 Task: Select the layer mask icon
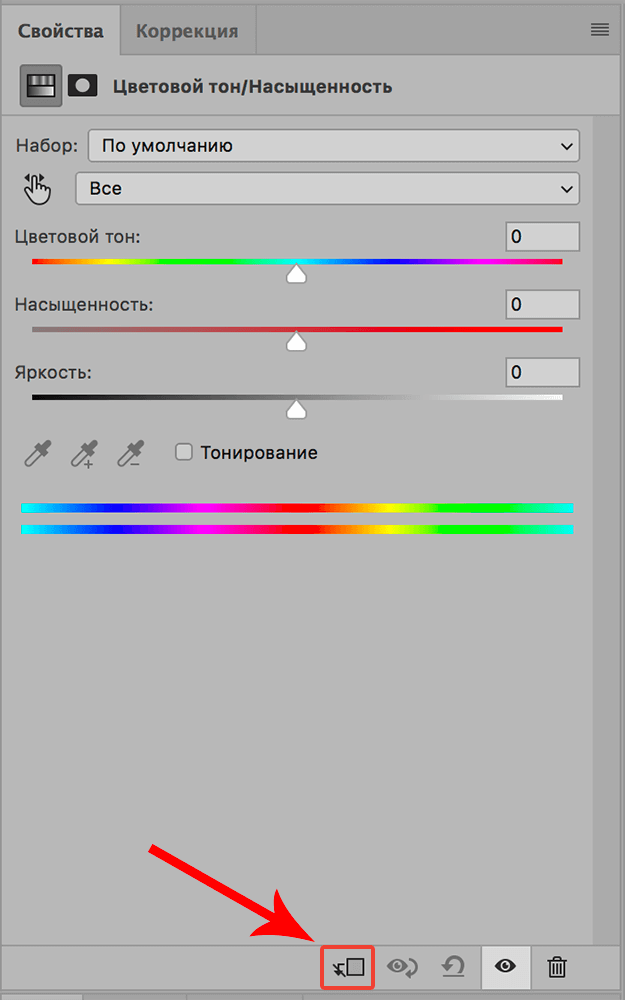(x=83, y=85)
